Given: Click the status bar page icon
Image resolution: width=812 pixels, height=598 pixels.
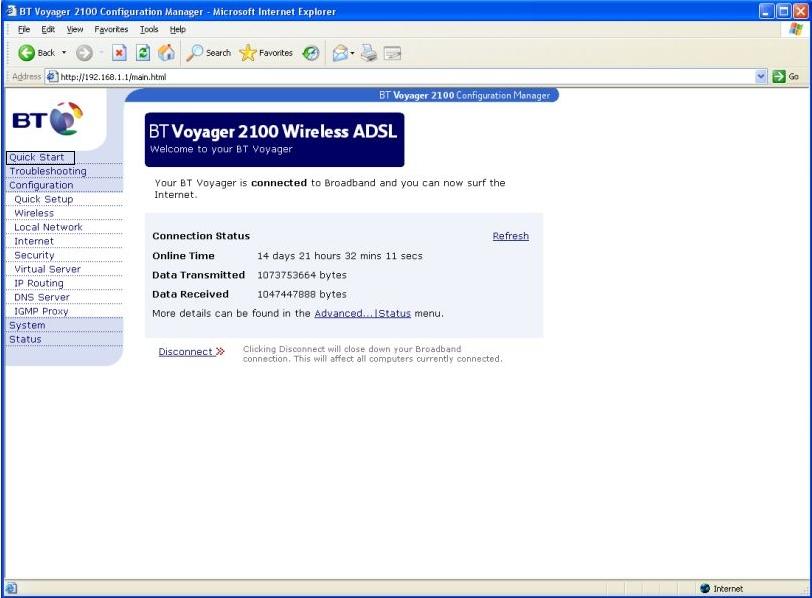Looking at the screenshot, I should tap(11, 588).
